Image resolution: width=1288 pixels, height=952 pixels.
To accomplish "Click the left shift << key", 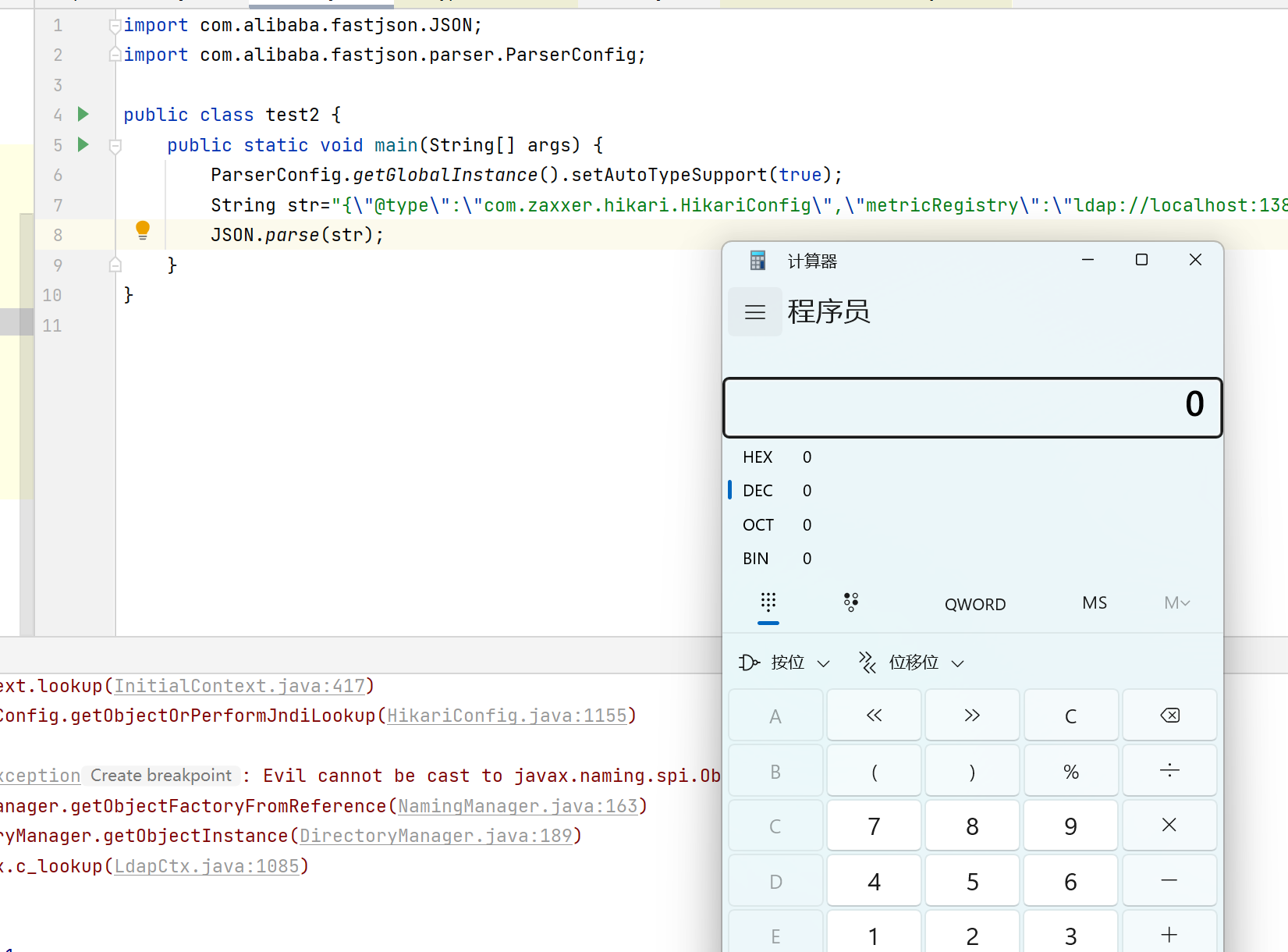I will click(874, 716).
